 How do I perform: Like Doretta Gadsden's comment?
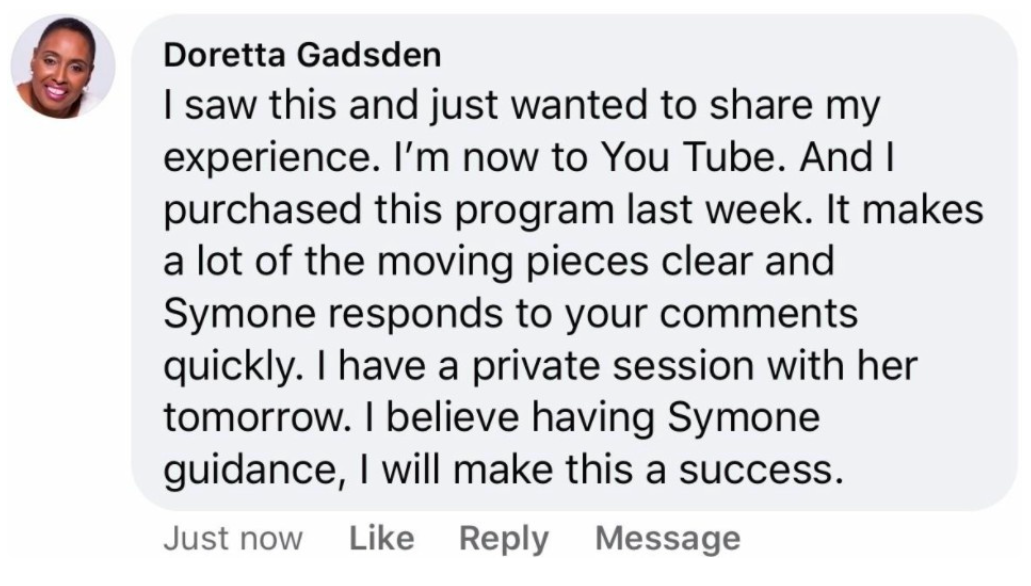pos(381,539)
